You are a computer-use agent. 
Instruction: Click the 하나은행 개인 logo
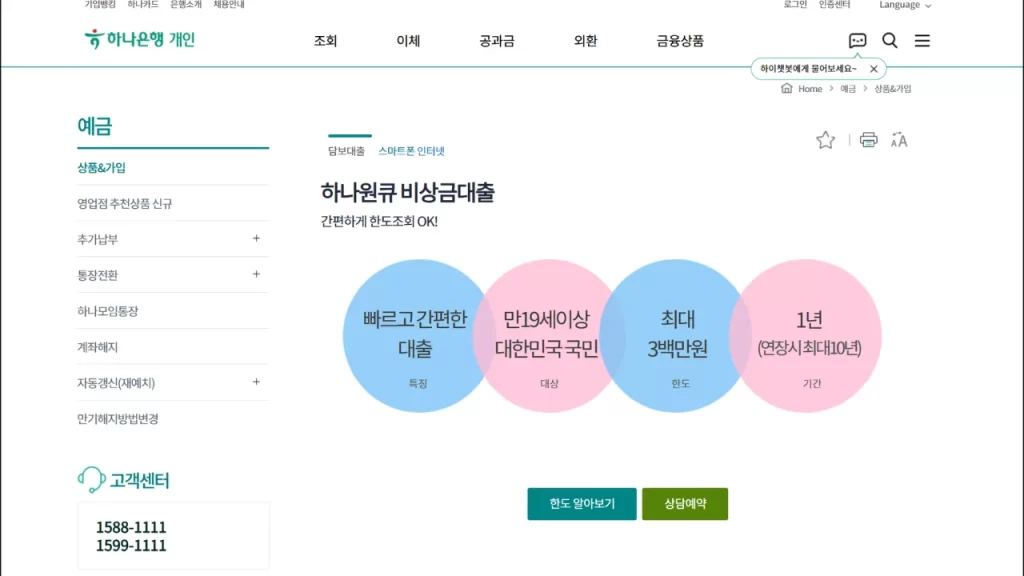(x=140, y=39)
